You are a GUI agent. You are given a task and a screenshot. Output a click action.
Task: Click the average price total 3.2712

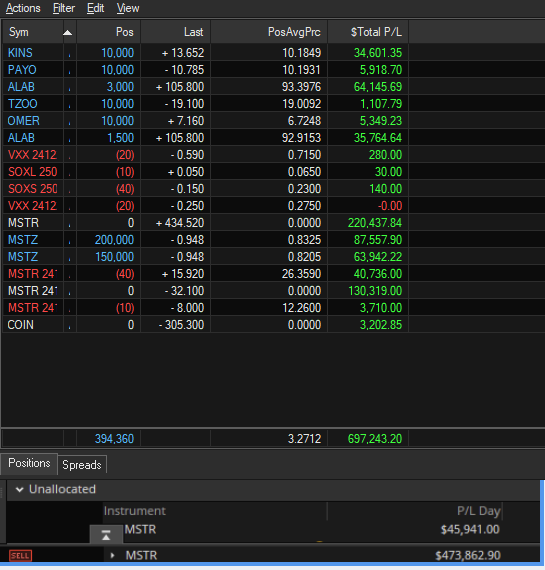(304, 439)
